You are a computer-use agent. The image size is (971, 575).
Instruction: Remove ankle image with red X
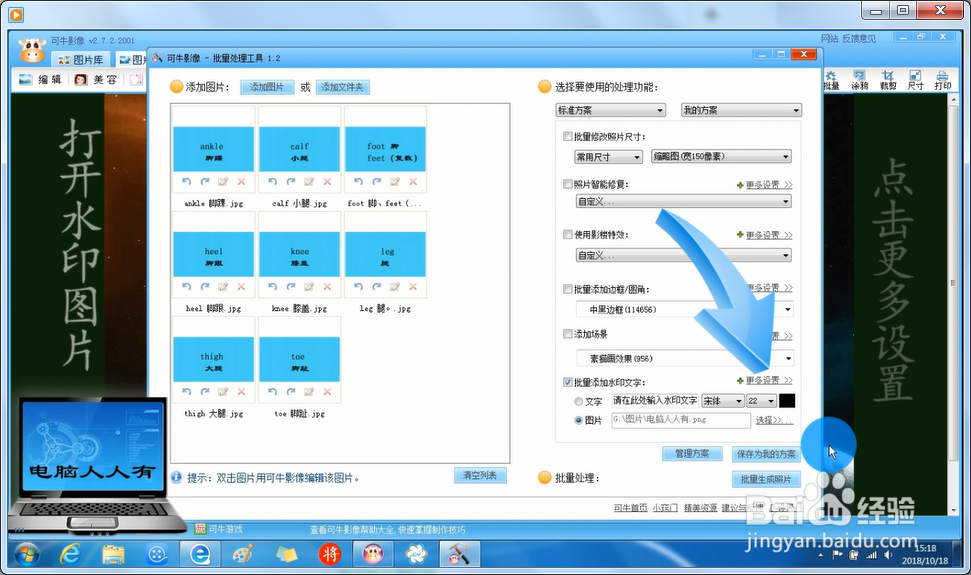pyautogui.click(x=242, y=181)
